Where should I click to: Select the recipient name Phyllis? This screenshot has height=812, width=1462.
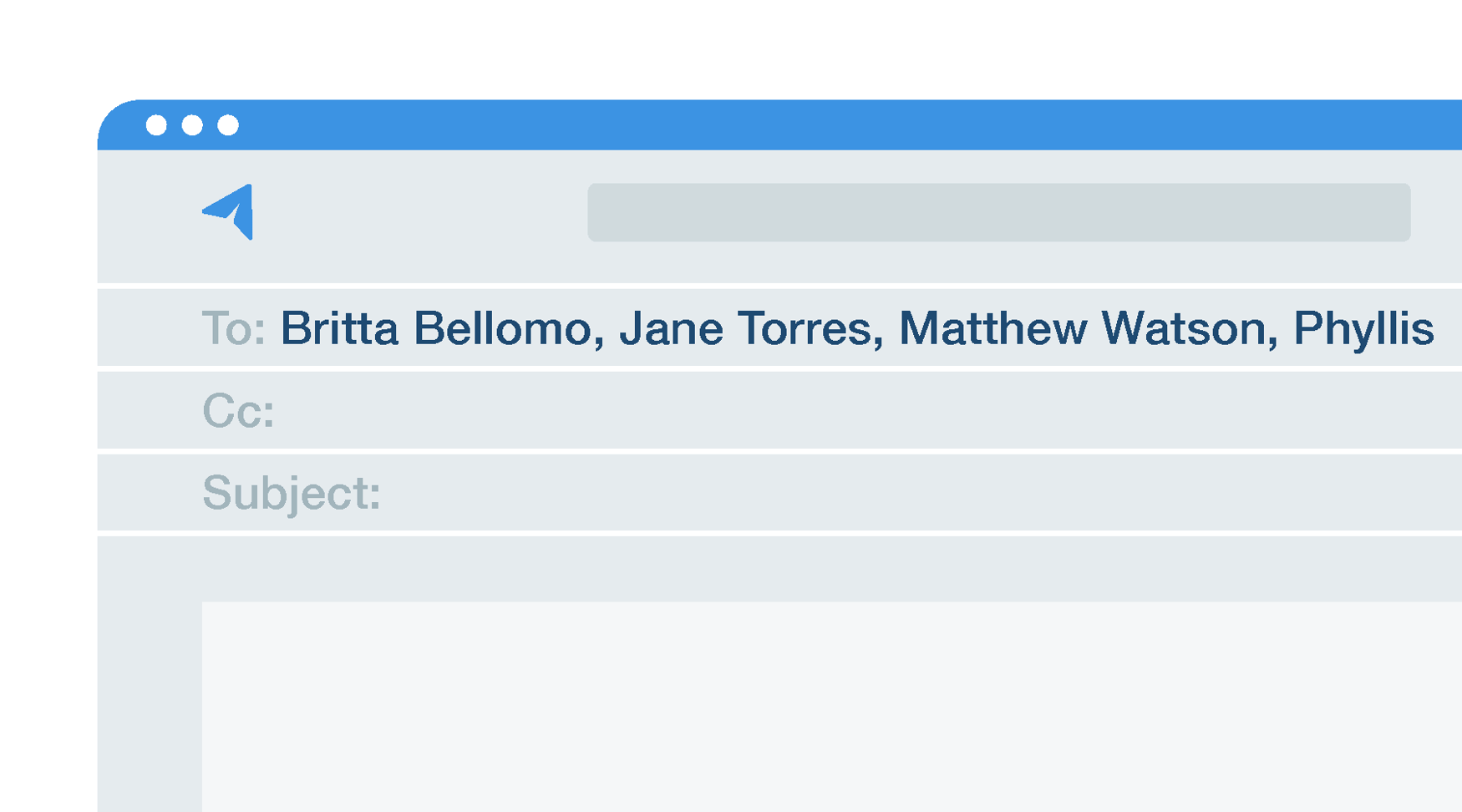point(1363,328)
